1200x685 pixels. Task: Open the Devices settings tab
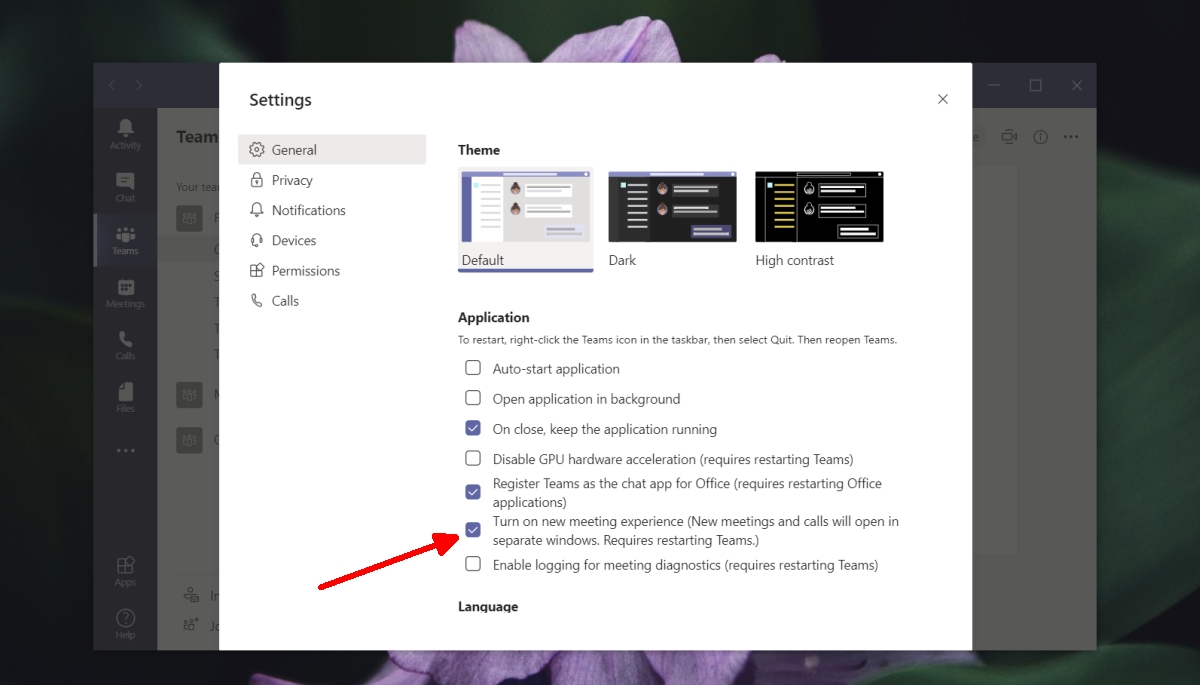coord(332,240)
